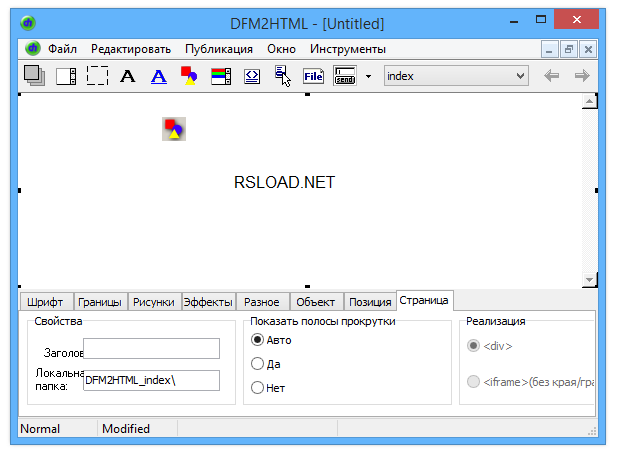Select the colored shapes image tool in toolbar
632x462 pixels.
(x=189, y=76)
